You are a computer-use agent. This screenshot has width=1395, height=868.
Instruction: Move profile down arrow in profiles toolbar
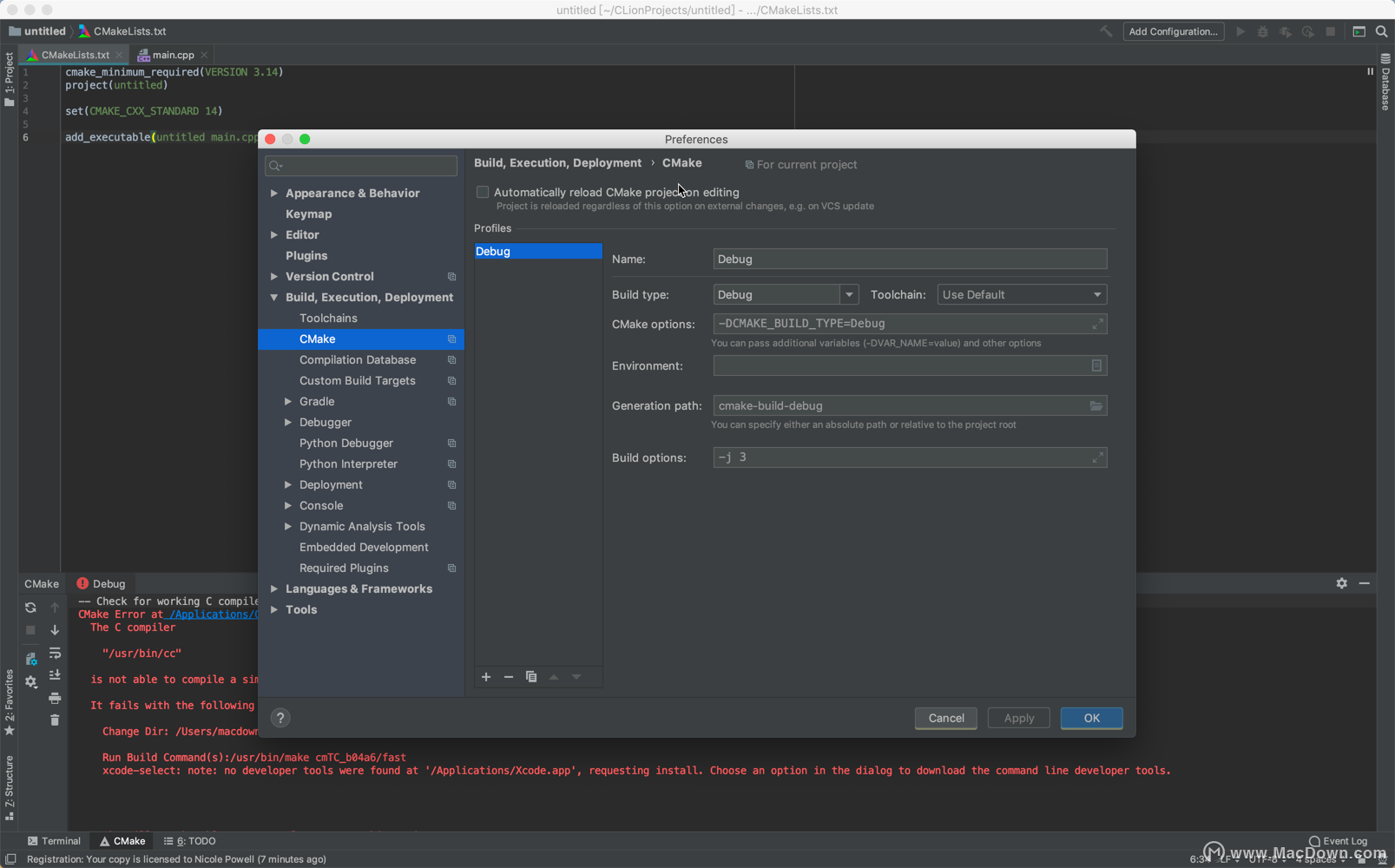click(x=576, y=677)
